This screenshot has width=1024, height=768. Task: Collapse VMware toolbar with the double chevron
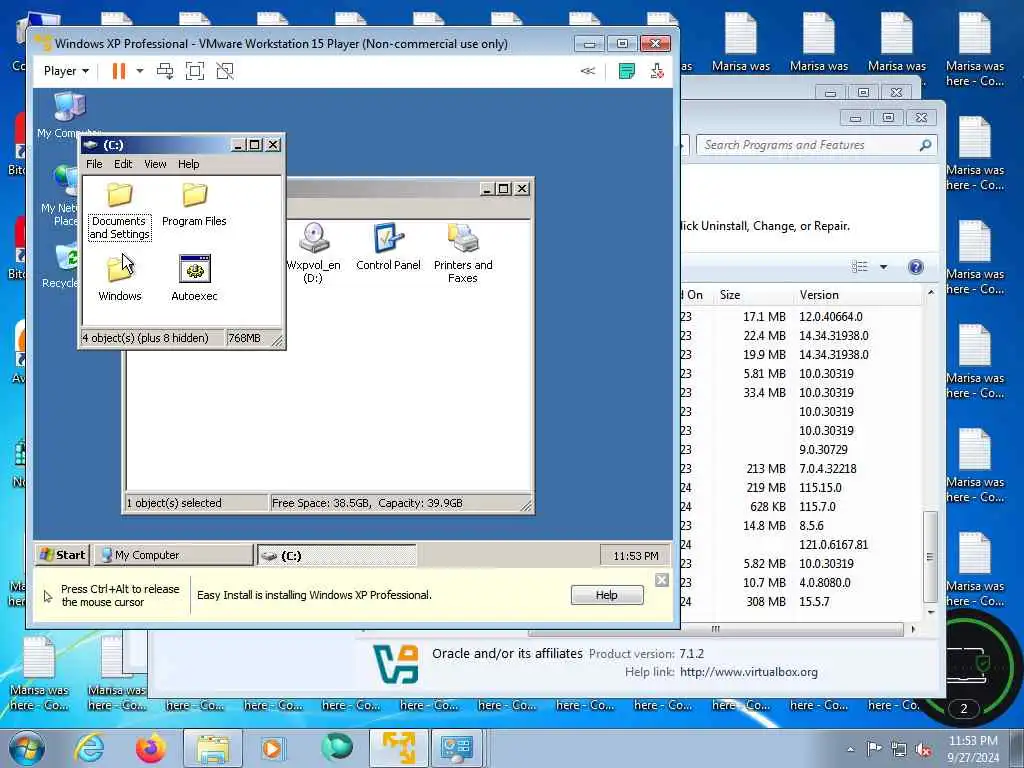(x=588, y=71)
